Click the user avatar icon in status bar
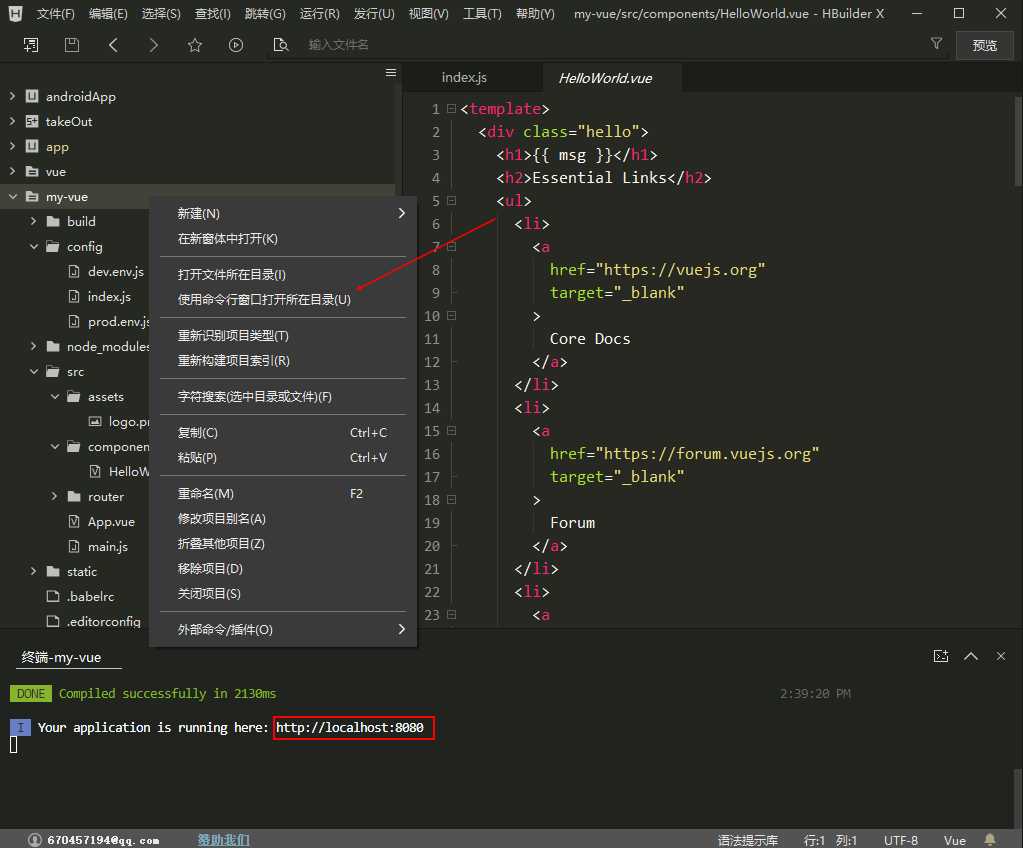 point(35,840)
